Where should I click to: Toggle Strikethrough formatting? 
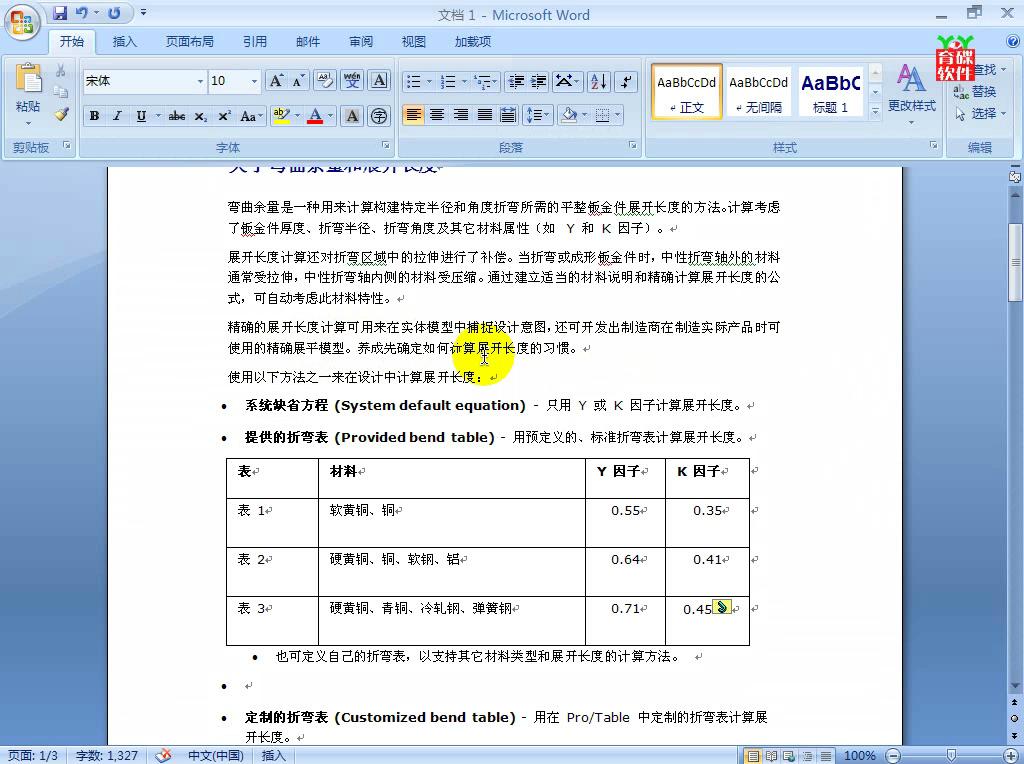(176, 116)
